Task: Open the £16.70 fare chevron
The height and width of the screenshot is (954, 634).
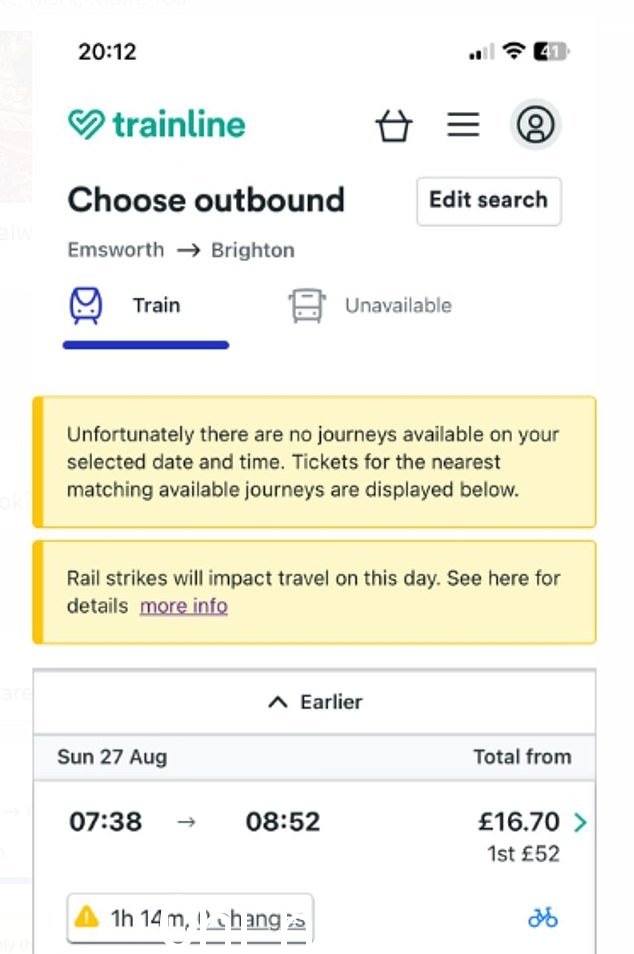Action: (580, 822)
